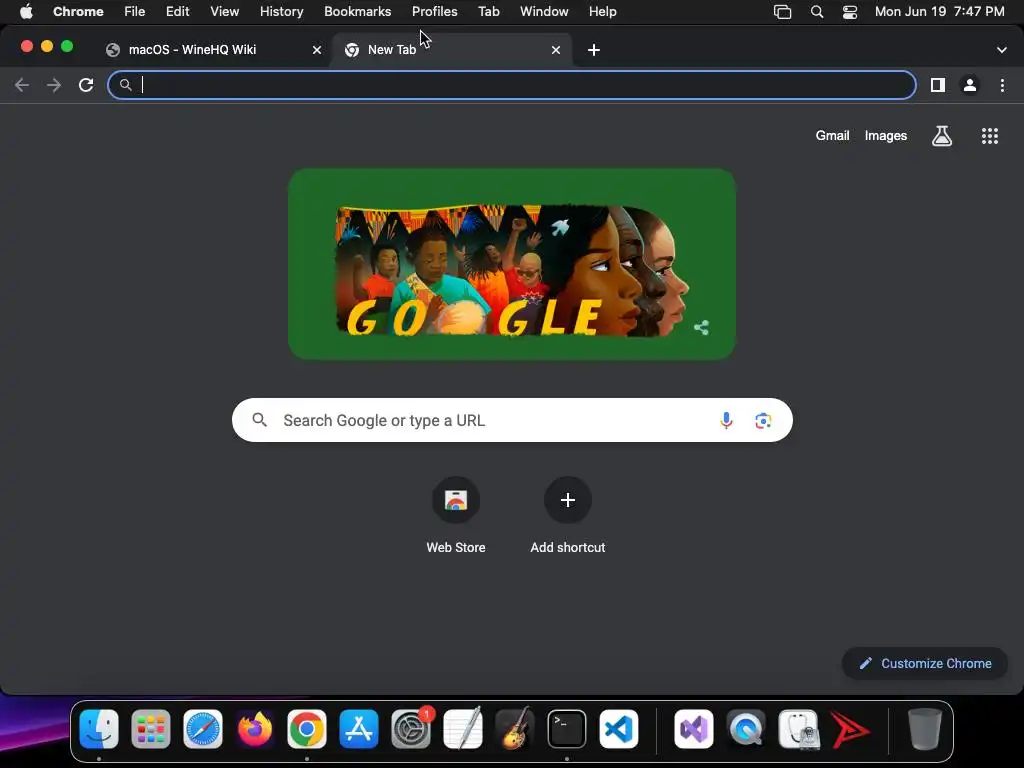Click the Search Google or type a URL box
Image resolution: width=1024 pixels, height=768 pixels.
512,420
